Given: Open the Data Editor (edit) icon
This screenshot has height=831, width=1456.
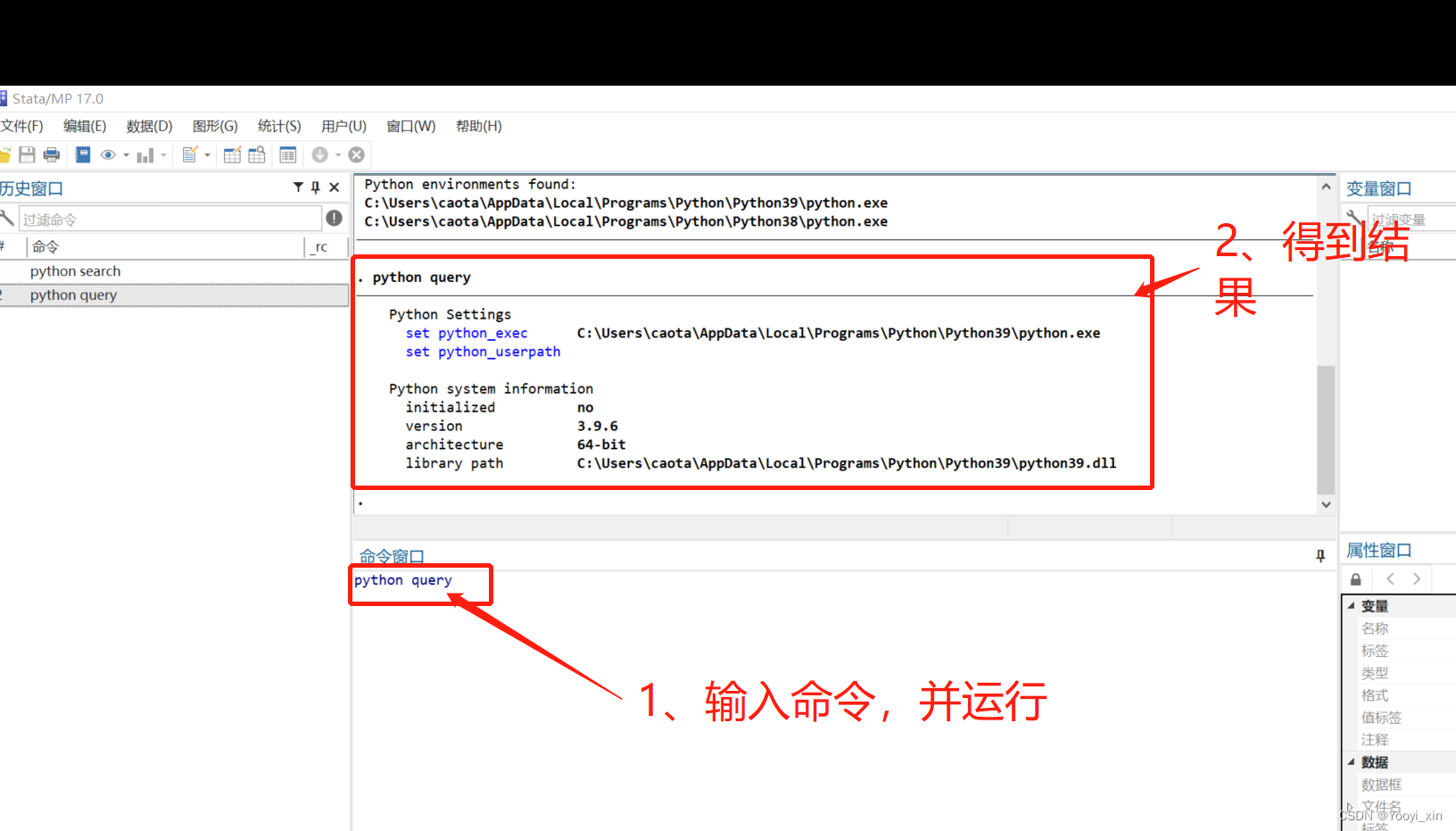Looking at the screenshot, I should point(232,154).
